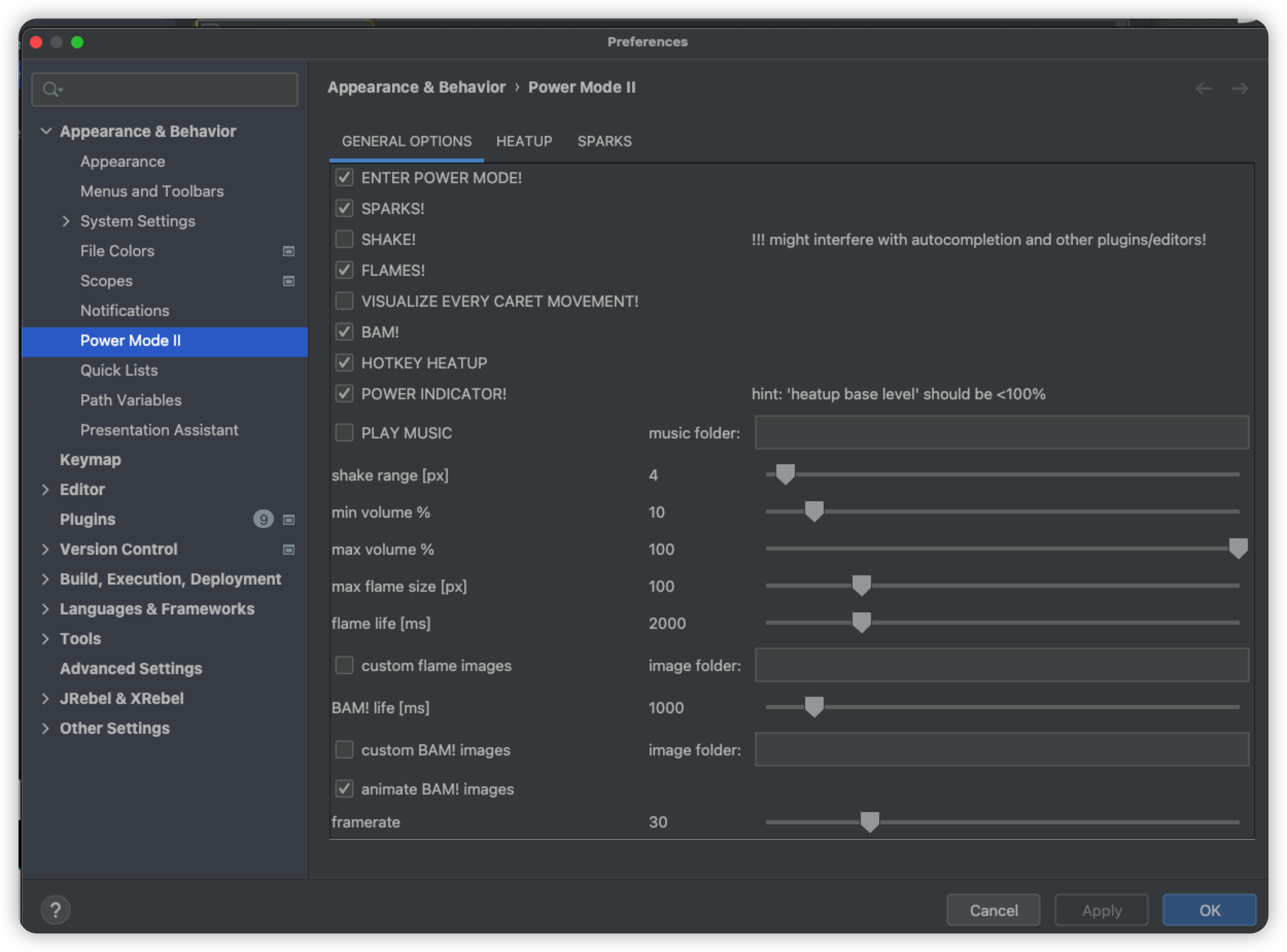Open help with the question mark button
Screen dimensions: 1287x952
click(x=55, y=910)
